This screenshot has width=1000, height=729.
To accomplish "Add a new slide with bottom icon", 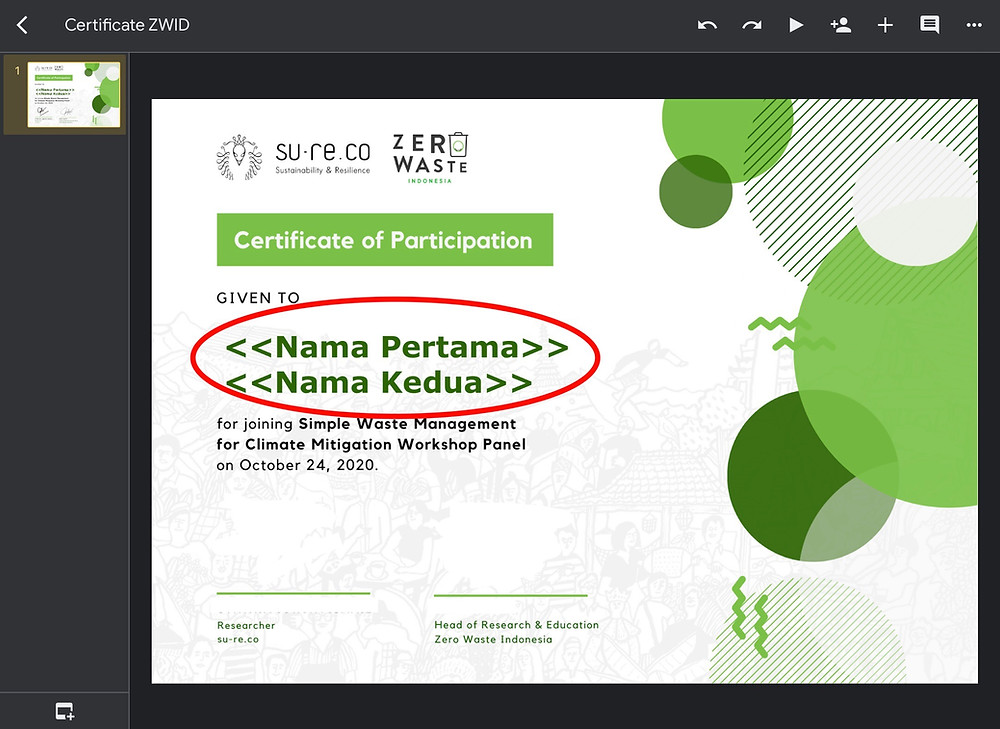I will [64, 711].
